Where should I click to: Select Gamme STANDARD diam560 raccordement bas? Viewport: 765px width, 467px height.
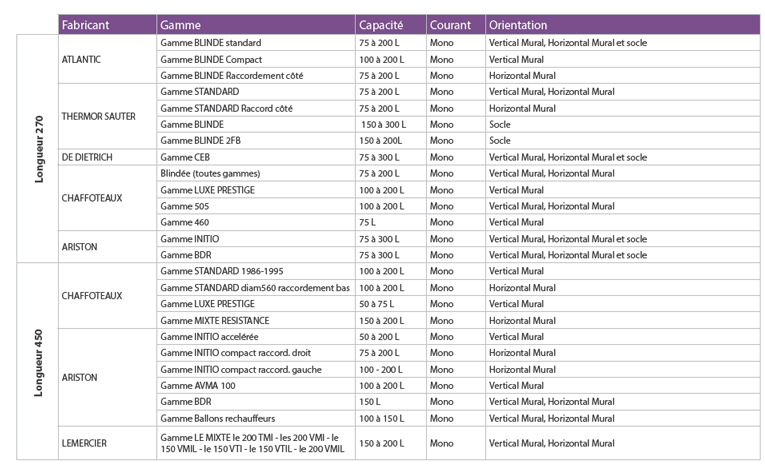pos(256,288)
